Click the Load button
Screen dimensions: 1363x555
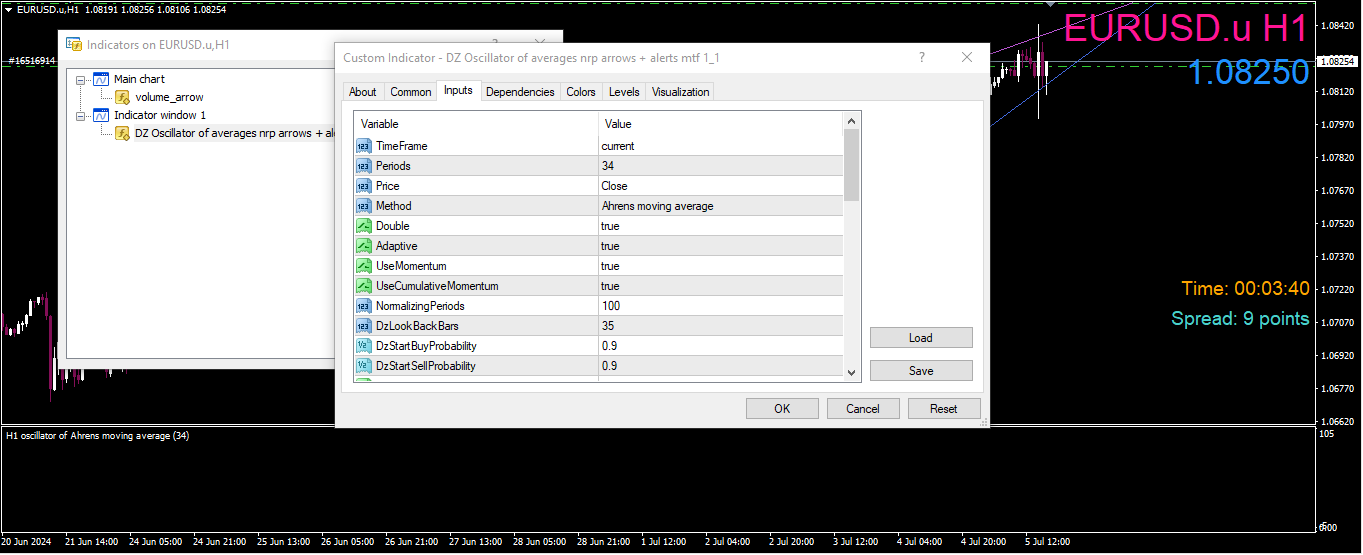921,338
